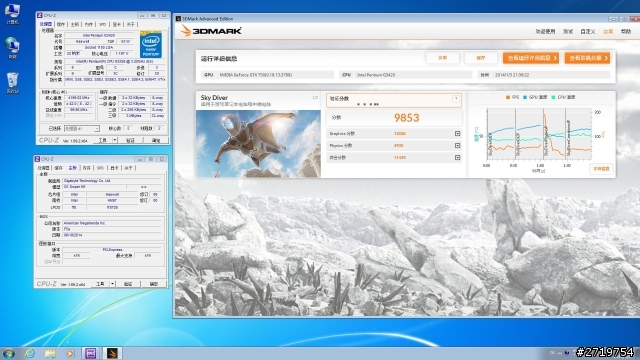Click the Sky Diver title text
Screen dimensions: 640x360
[x=214, y=98]
